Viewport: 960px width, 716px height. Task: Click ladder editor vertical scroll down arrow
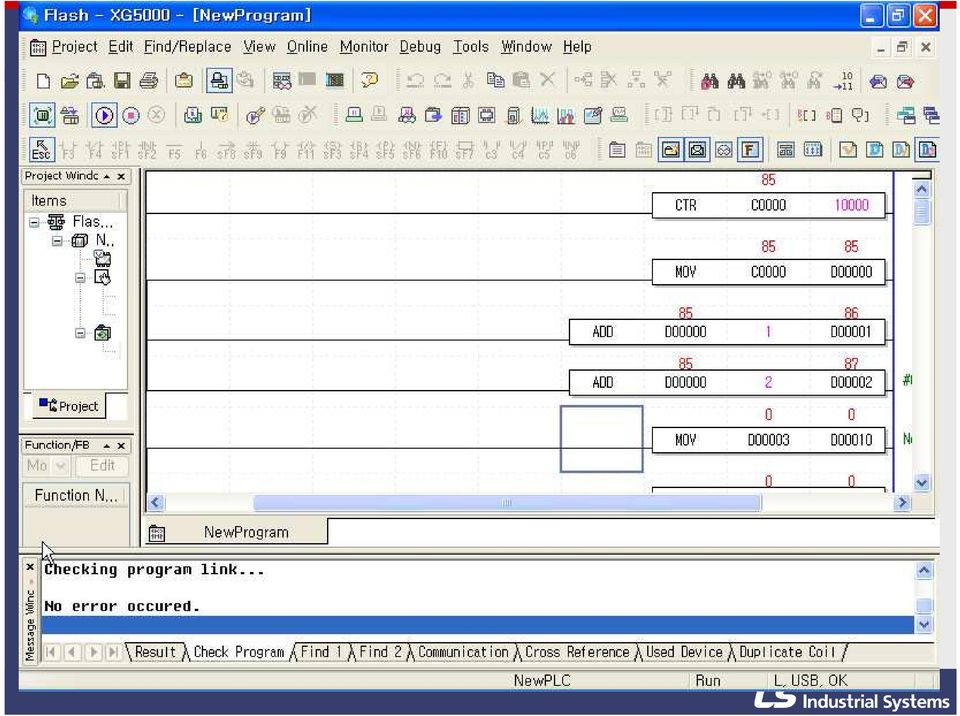pyautogui.click(x=922, y=483)
